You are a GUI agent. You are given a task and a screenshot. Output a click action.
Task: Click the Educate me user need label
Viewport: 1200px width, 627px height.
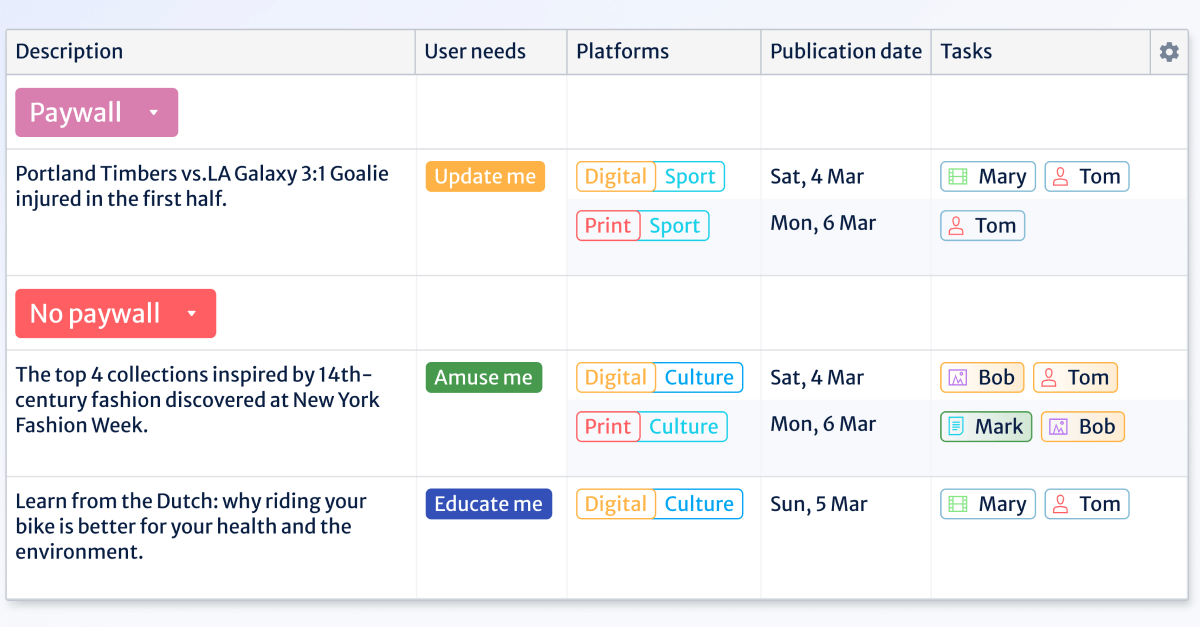(x=489, y=503)
